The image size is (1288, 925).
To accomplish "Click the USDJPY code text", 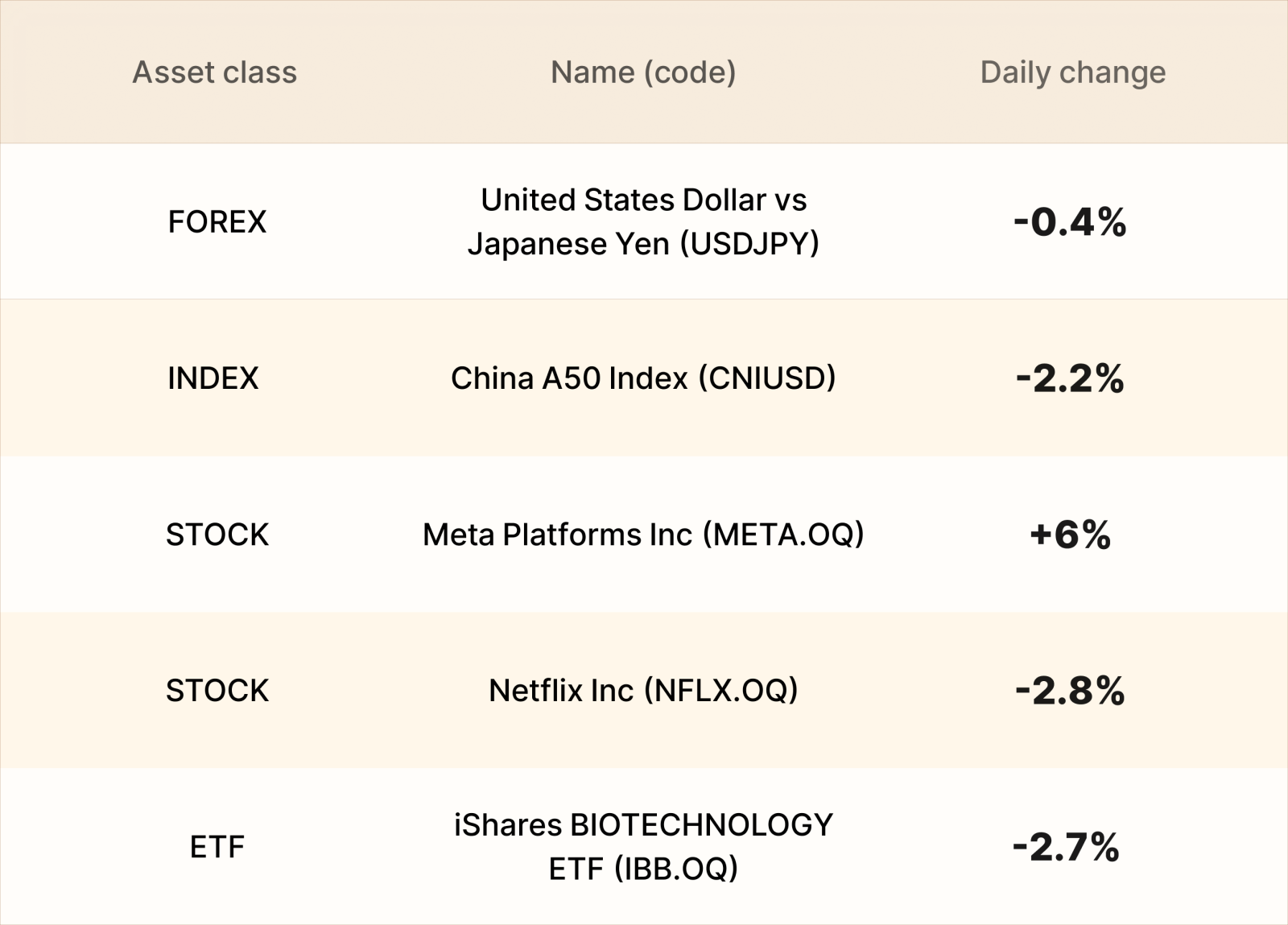I will point(749,243).
